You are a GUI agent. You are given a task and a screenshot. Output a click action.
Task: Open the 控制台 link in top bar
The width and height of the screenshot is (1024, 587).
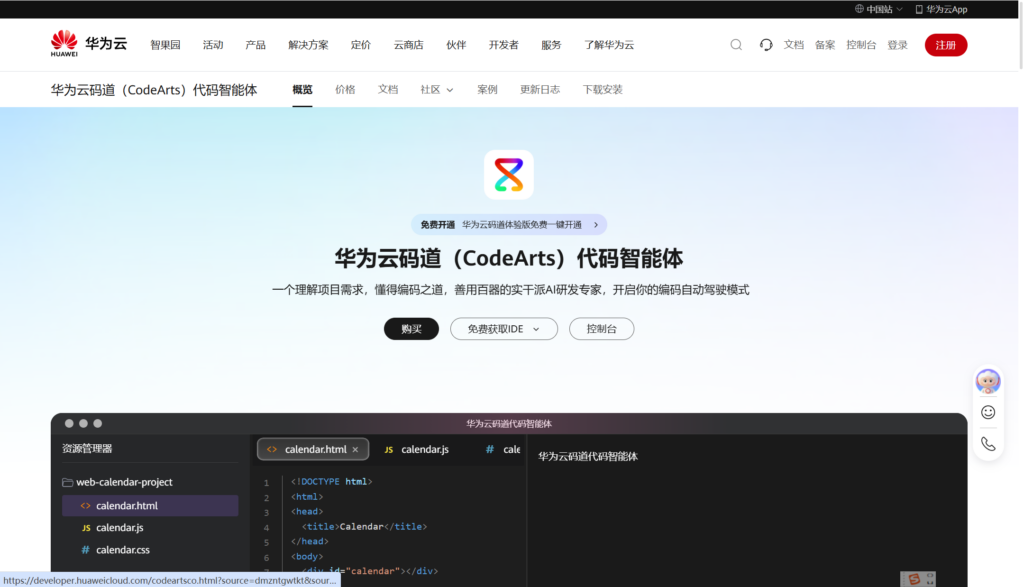click(x=861, y=44)
